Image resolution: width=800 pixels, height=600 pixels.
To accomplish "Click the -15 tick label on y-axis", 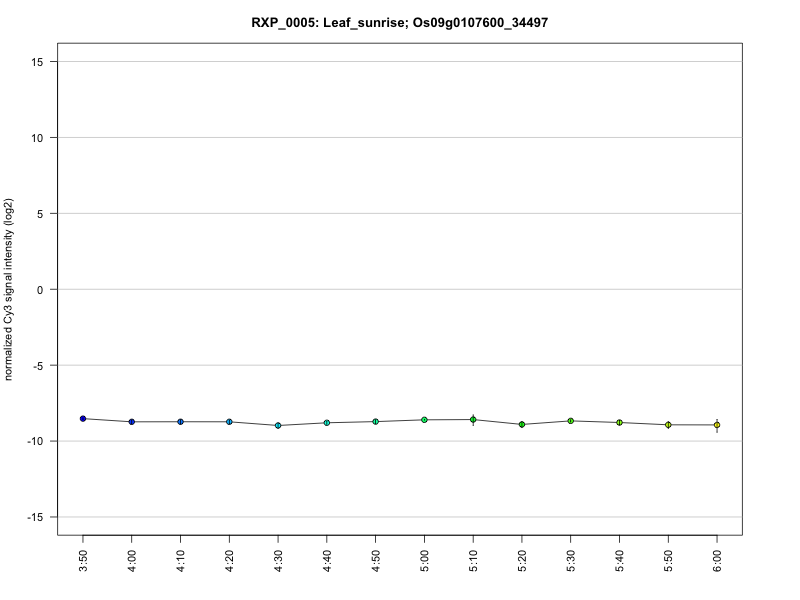I will (x=35, y=517).
